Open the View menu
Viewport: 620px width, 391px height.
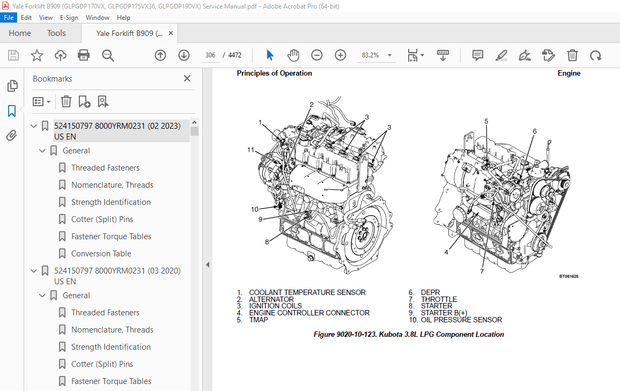coord(45,17)
